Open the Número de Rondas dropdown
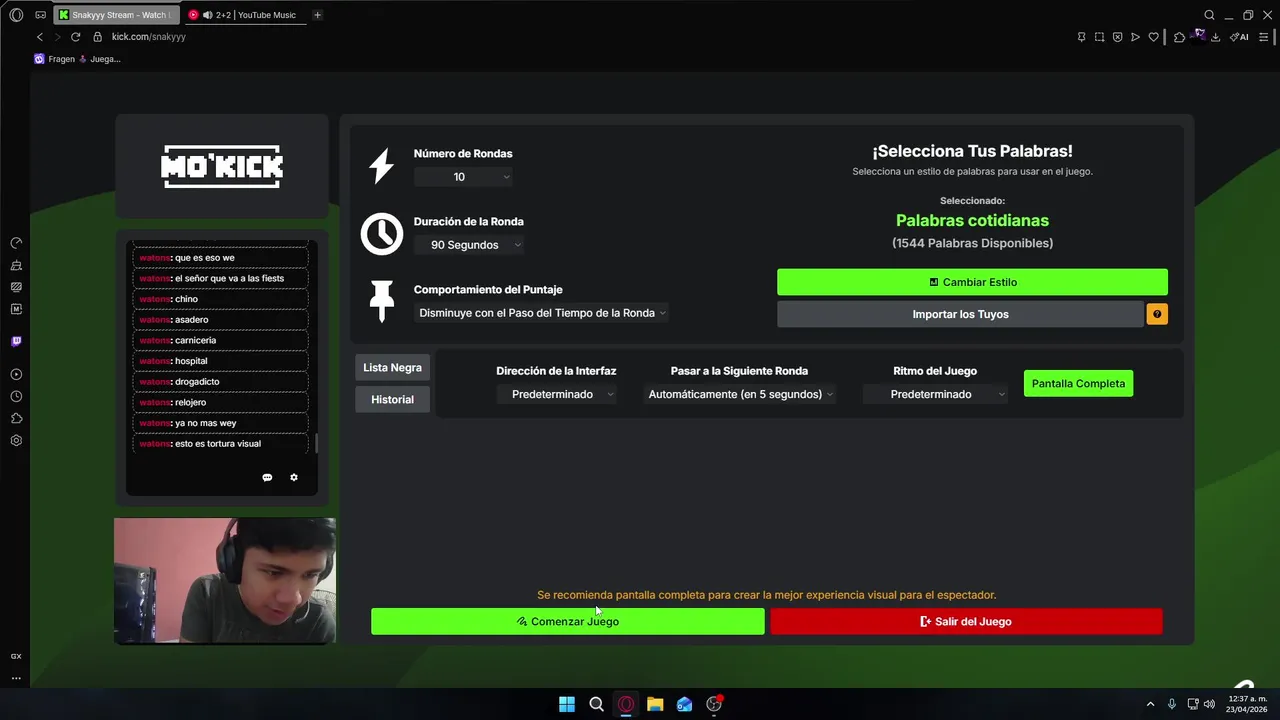This screenshot has height=720, width=1280. click(464, 177)
